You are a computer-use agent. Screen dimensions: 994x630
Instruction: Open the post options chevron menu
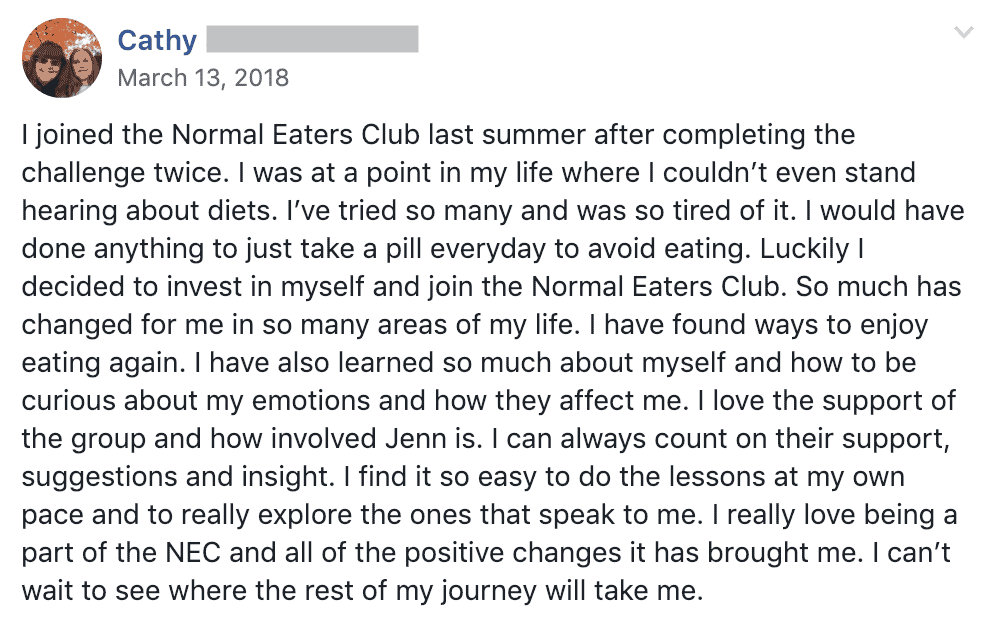pyautogui.click(x=964, y=32)
